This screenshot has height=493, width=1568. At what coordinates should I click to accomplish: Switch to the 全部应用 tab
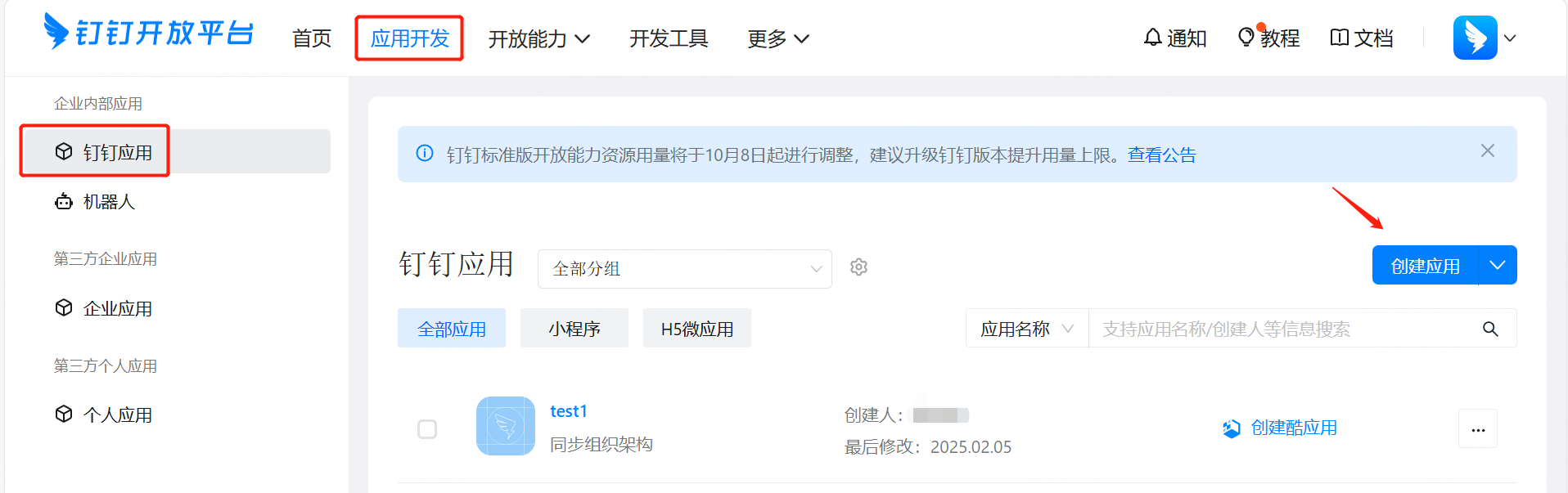point(452,329)
